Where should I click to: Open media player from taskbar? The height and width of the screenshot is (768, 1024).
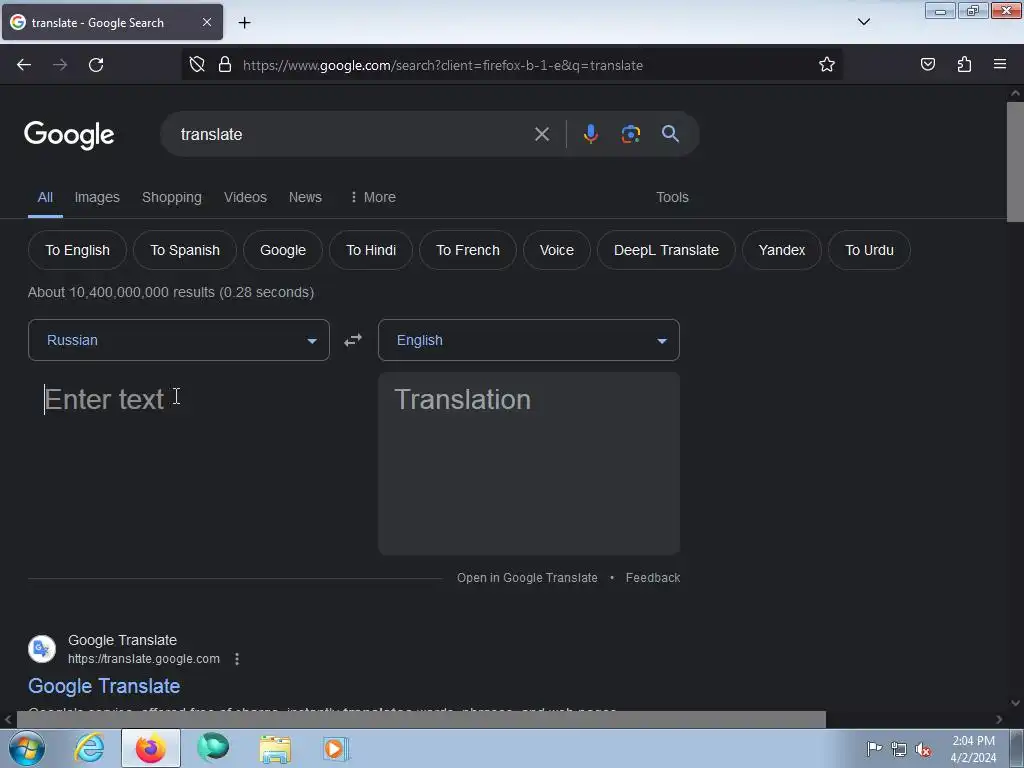[x=336, y=748]
